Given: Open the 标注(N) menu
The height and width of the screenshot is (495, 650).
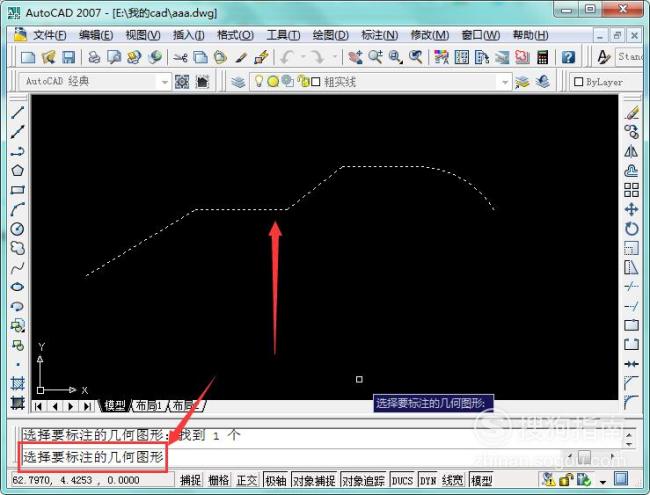Looking at the screenshot, I should [380, 35].
